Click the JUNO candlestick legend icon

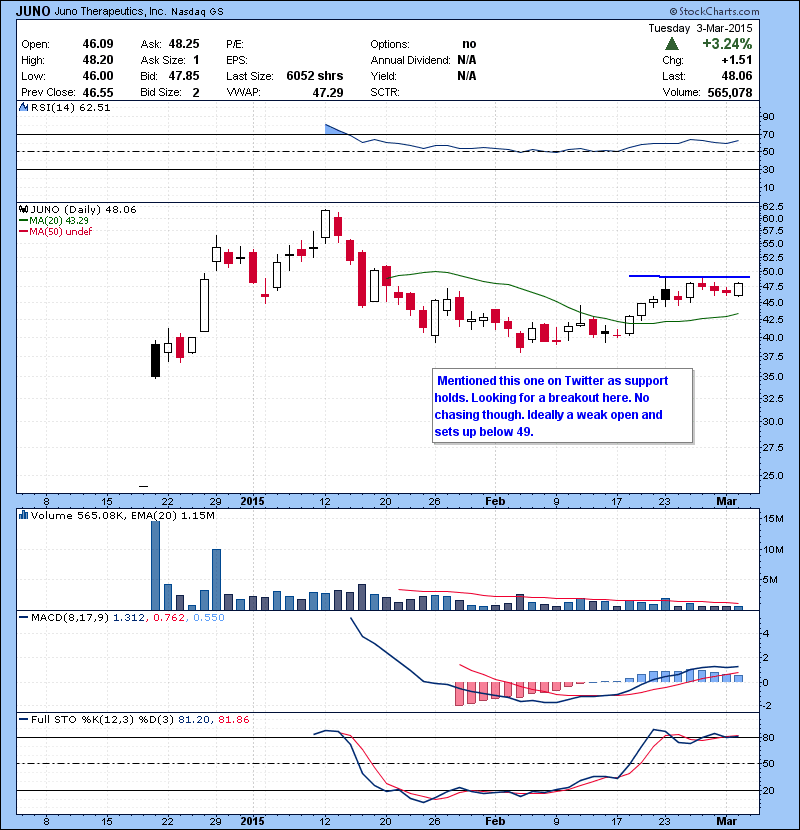23,209
